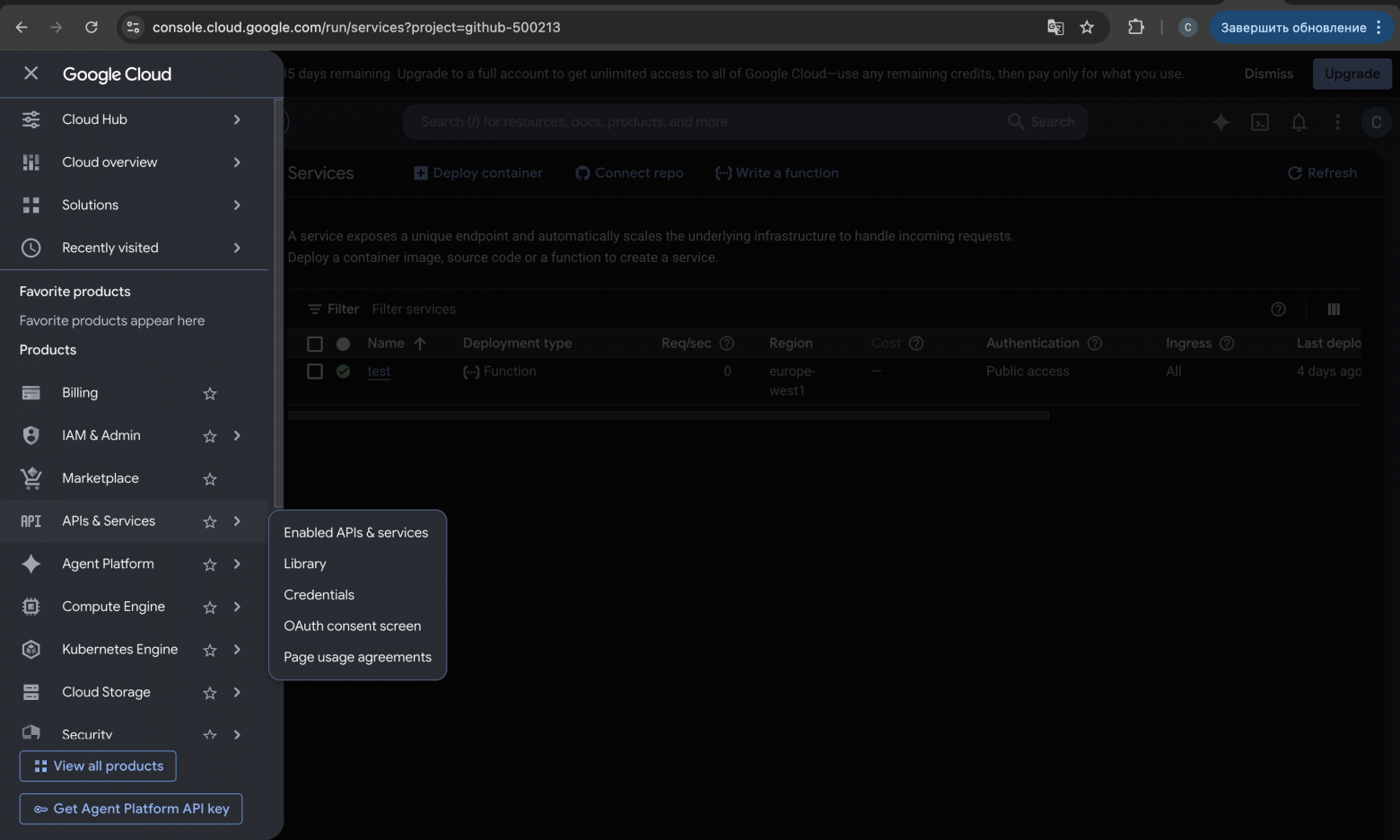Favorite Cloud Storage via star toggle
The image size is (1400, 840).
point(210,692)
